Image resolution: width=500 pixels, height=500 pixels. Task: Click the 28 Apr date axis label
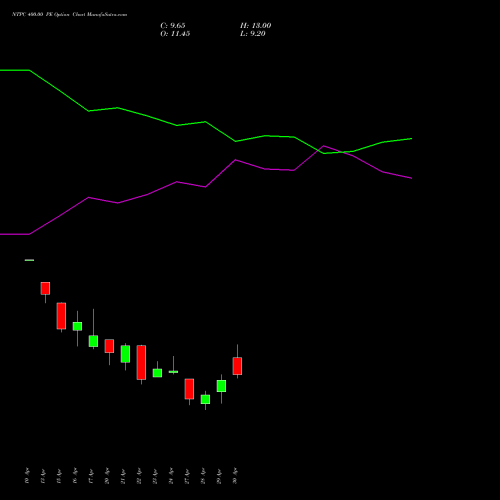coord(203,476)
